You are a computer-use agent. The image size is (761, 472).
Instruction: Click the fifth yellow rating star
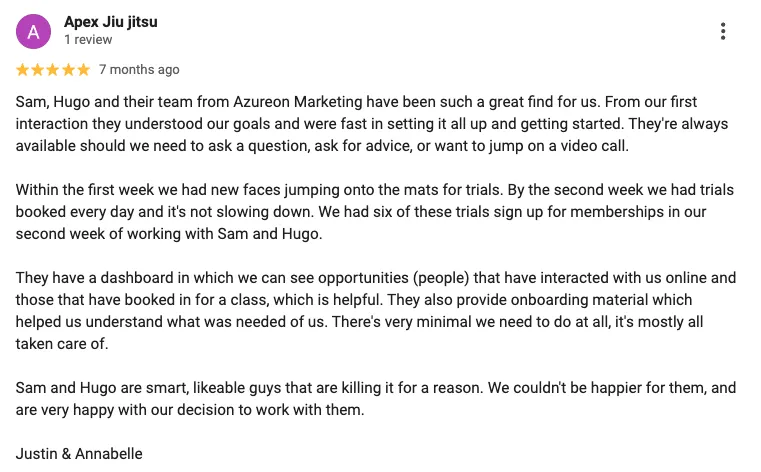83,70
